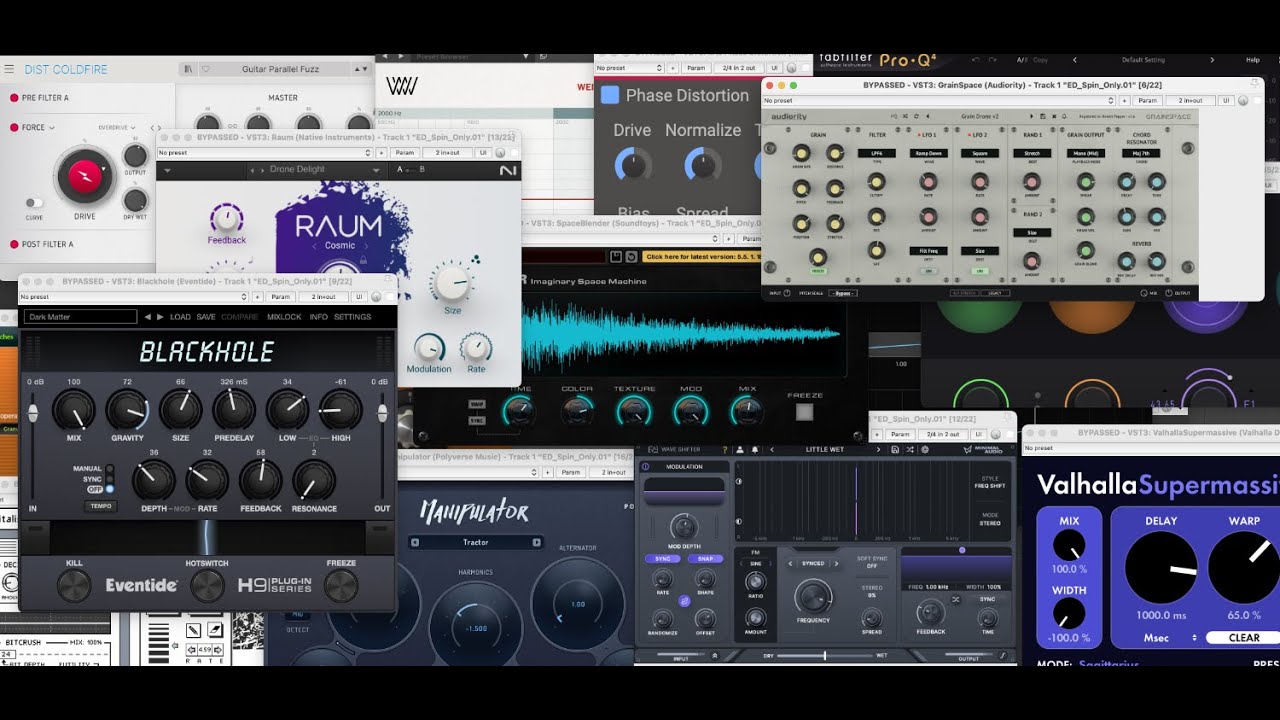Click Mixlock in the Blackhole menu bar
The image size is (1280, 720).
pyautogui.click(x=284, y=317)
